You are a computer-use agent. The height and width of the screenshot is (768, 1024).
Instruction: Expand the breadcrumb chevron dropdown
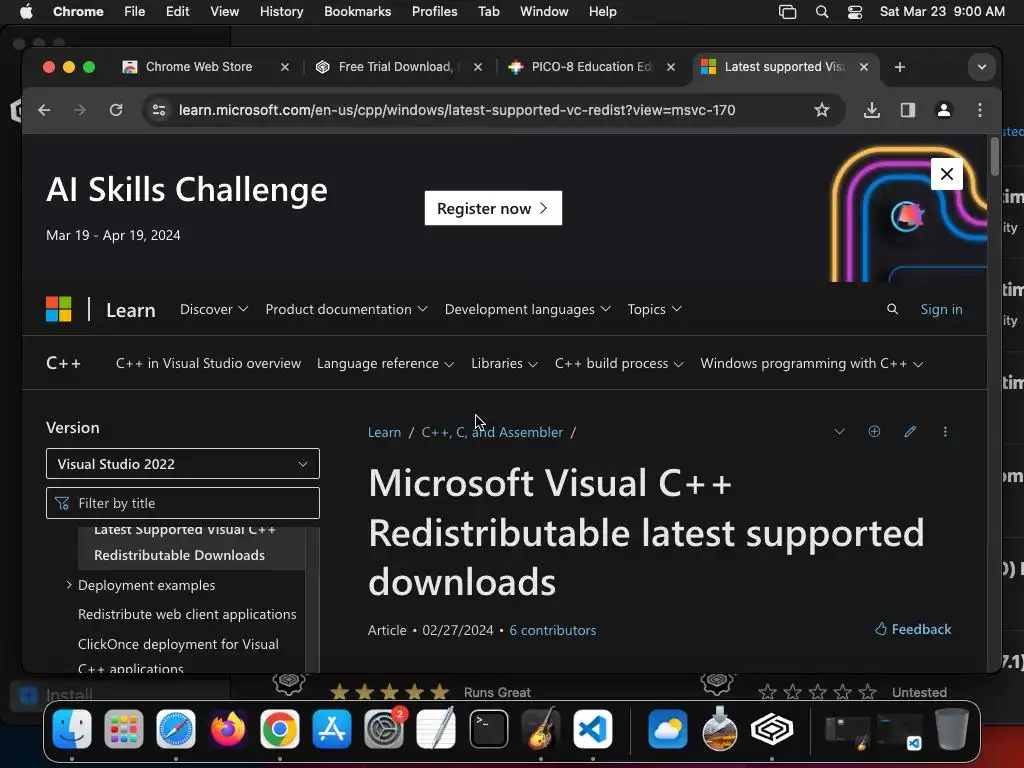pos(839,431)
